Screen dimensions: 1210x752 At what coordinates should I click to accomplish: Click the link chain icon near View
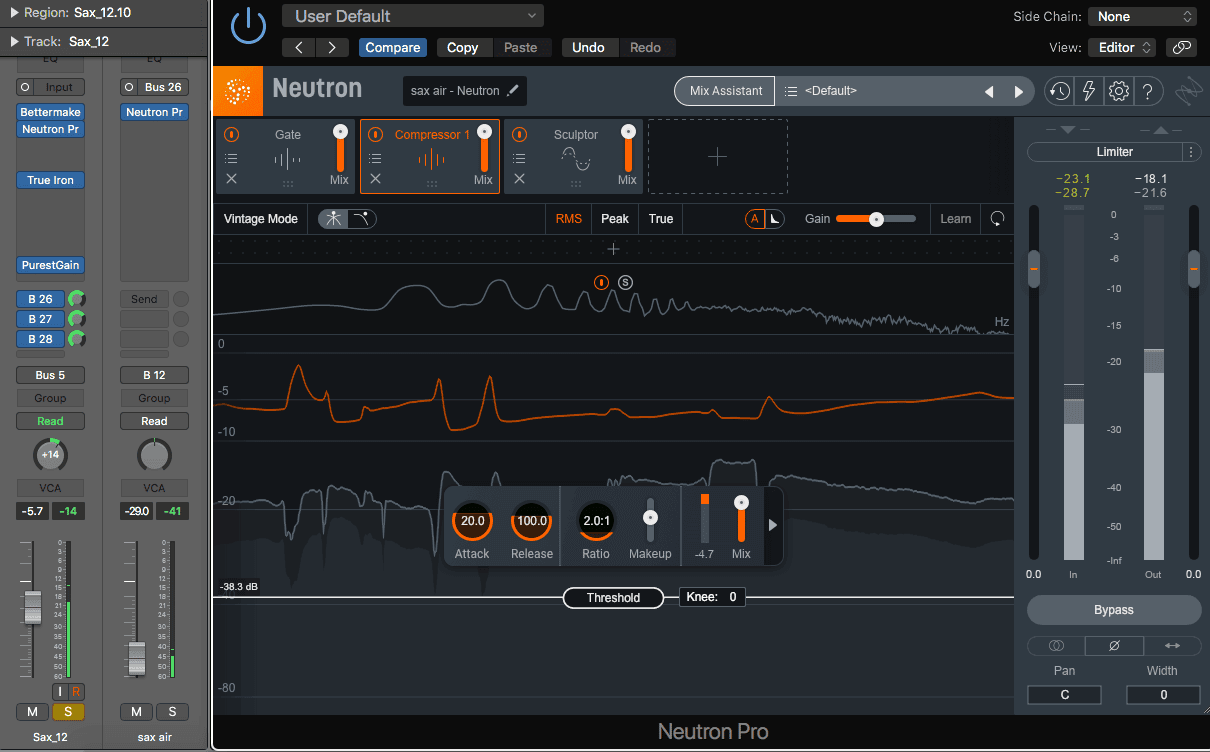click(x=1181, y=47)
